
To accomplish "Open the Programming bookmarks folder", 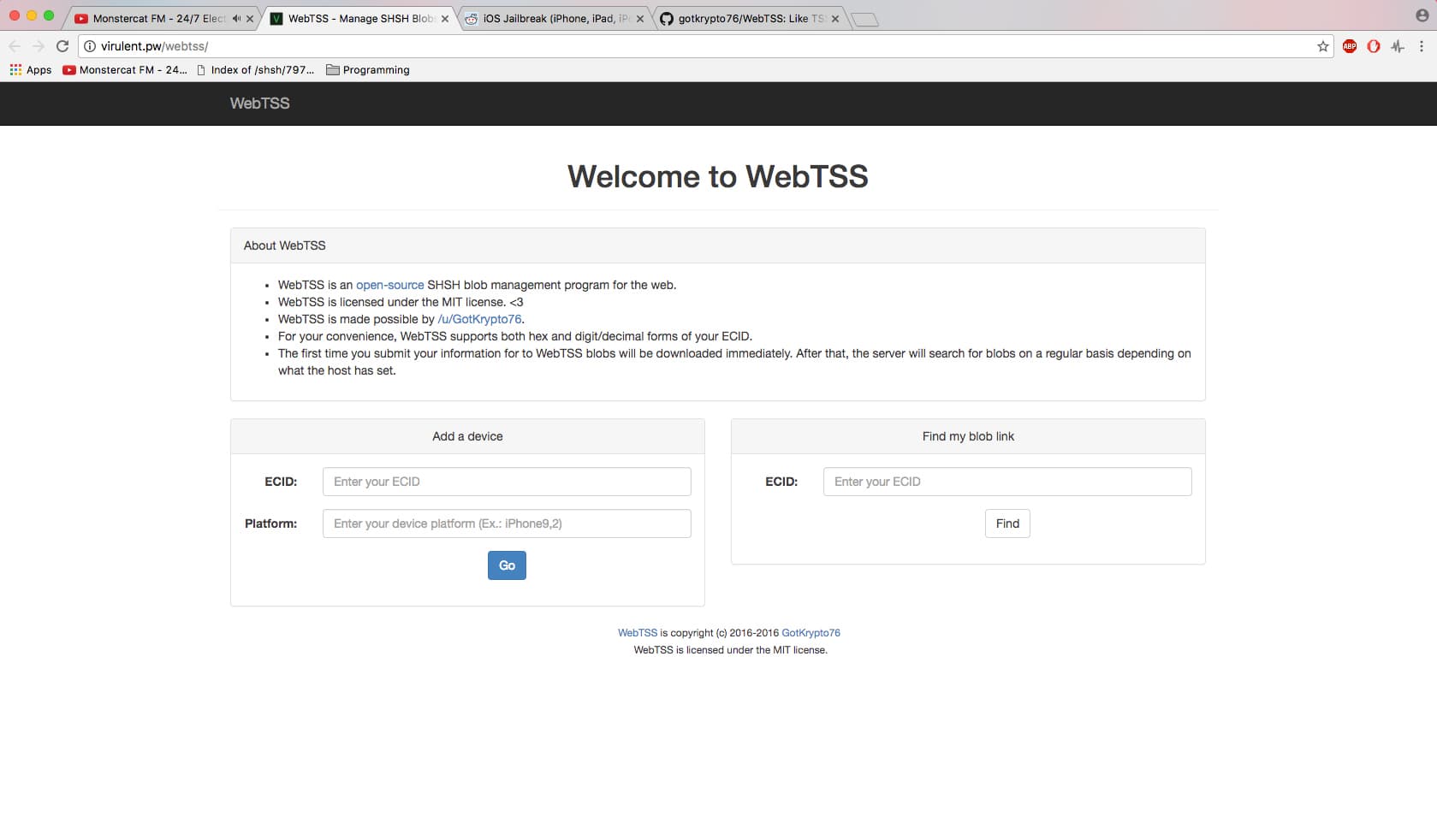I will tap(368, 69).
